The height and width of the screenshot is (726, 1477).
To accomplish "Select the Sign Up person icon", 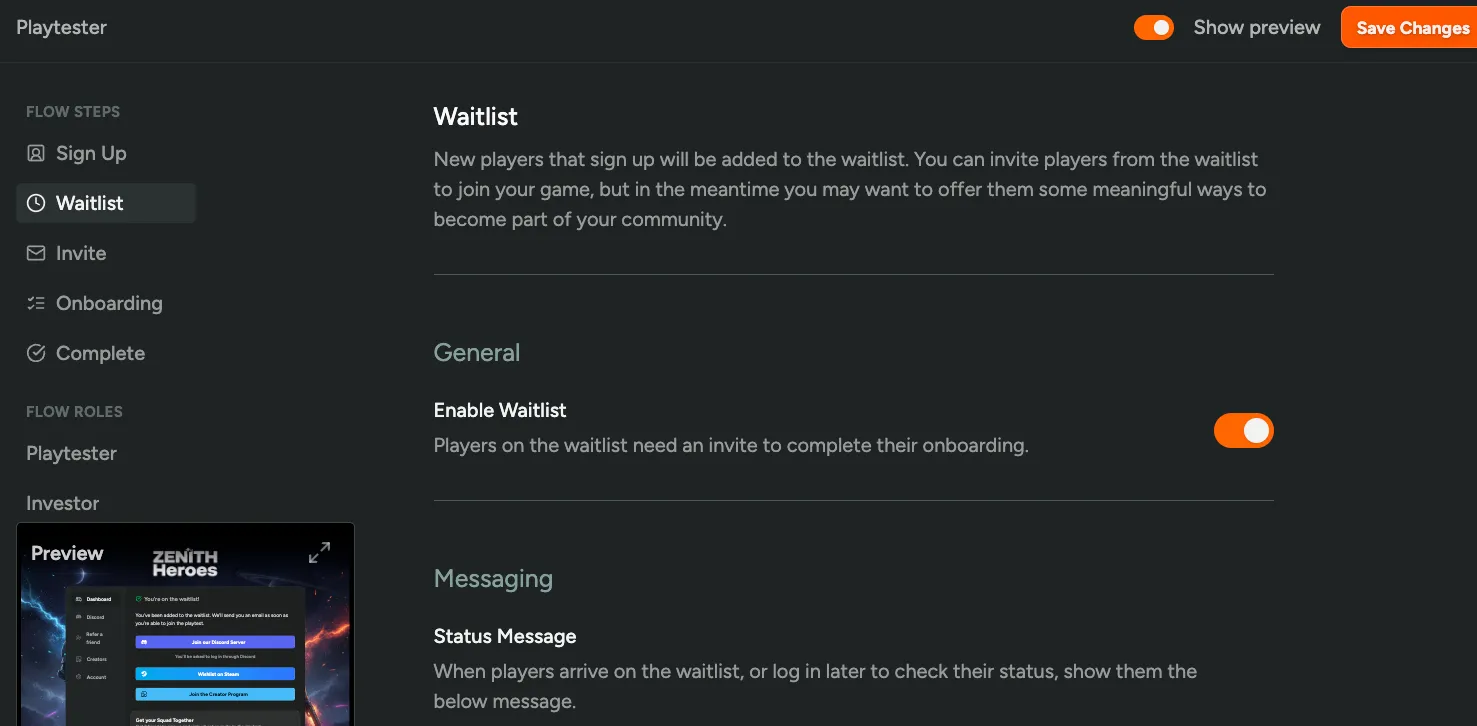I will 36,153.
